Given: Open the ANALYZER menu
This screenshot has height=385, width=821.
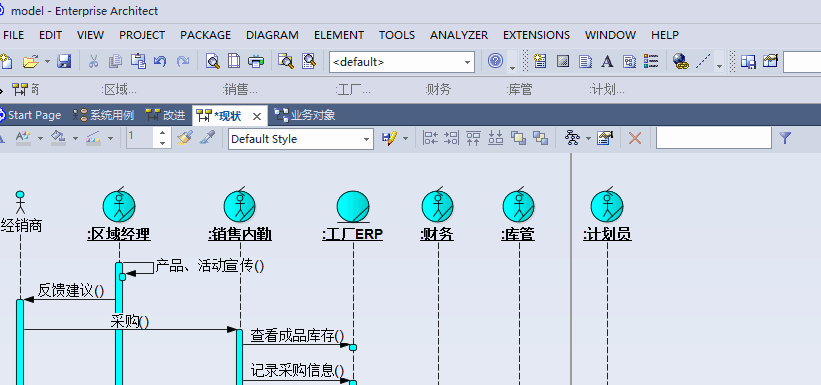Looking at the screenshot, I should [459, 35].
